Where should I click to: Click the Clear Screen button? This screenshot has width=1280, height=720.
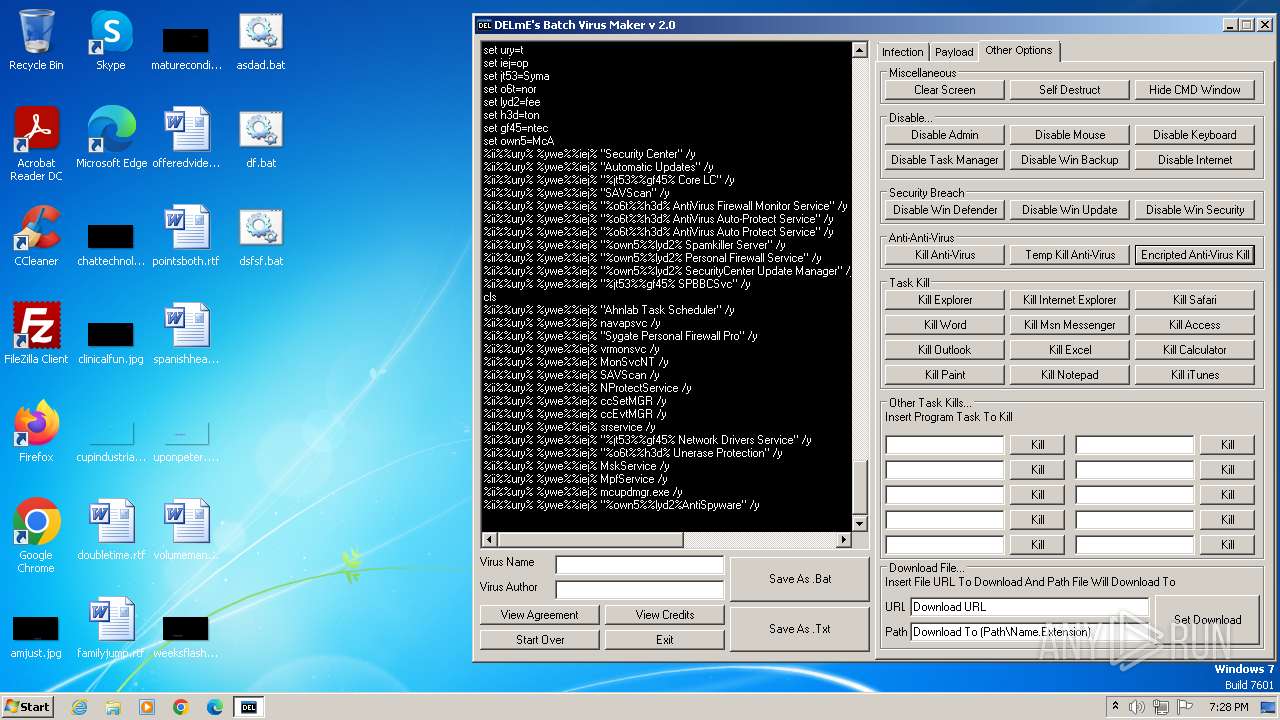click(x=944, y=90)
